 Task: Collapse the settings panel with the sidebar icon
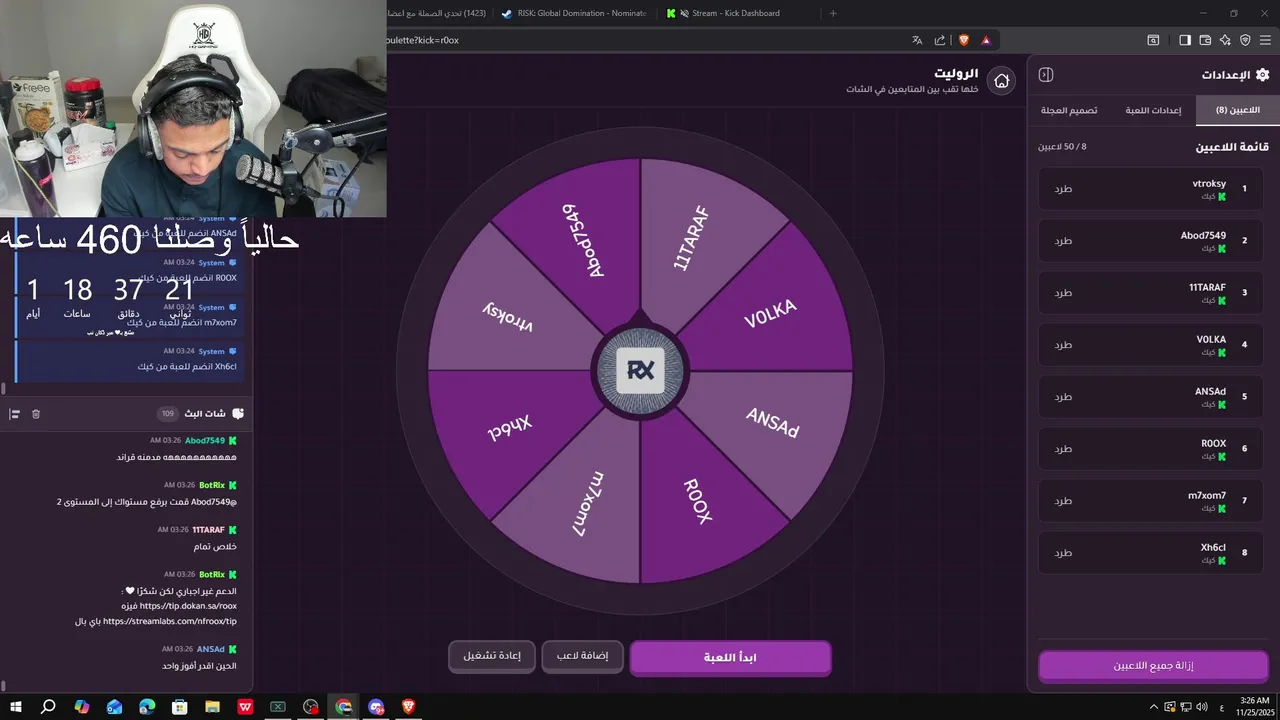1046,75
